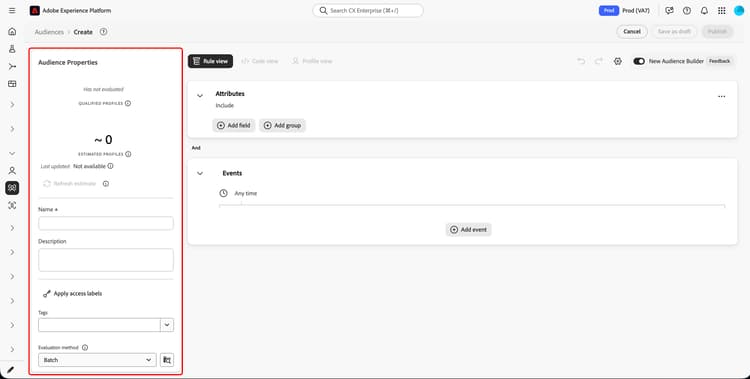Open Profiles person icon in sidebar
Viewport: 750px width, 379px height.
pyautogui.click(x=12, y=170)
